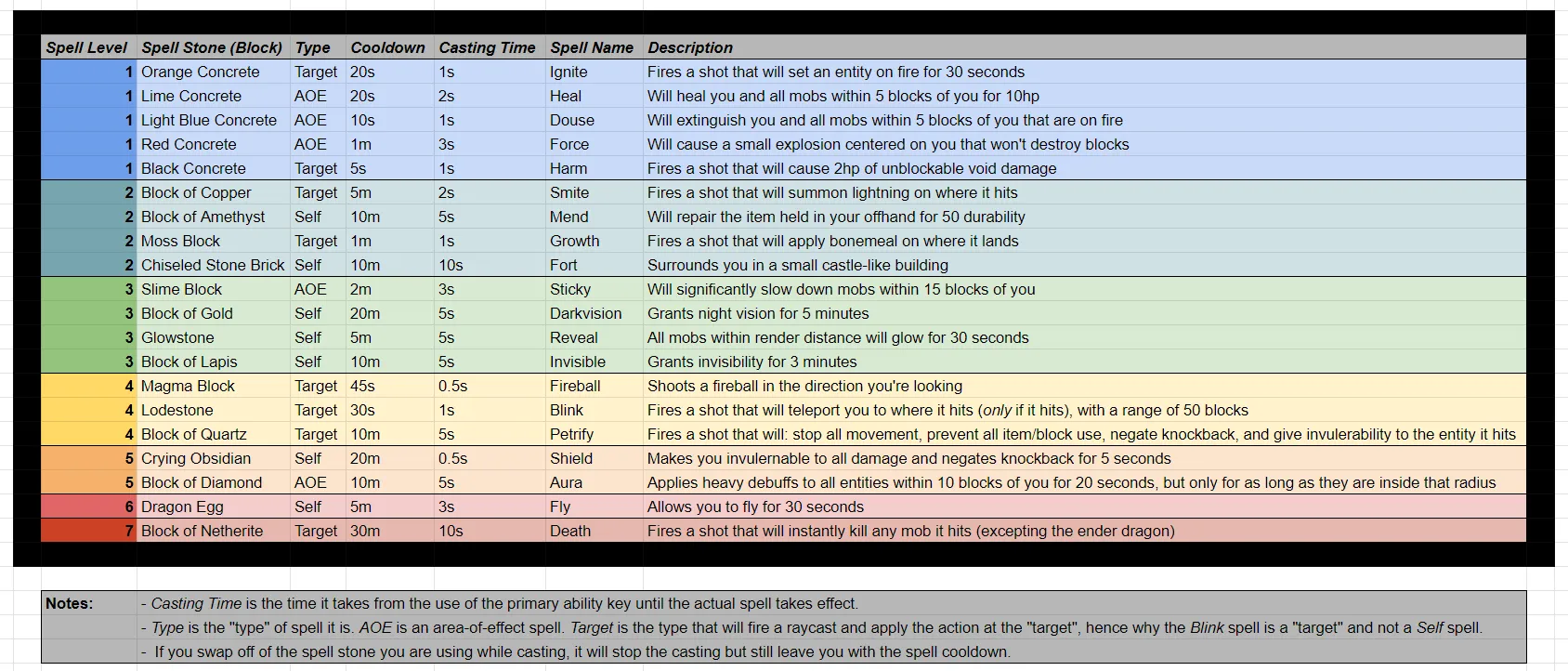Viewport: 1568px width, 671px height.
Task: Select the Description column header
Action: (1085, 47)
